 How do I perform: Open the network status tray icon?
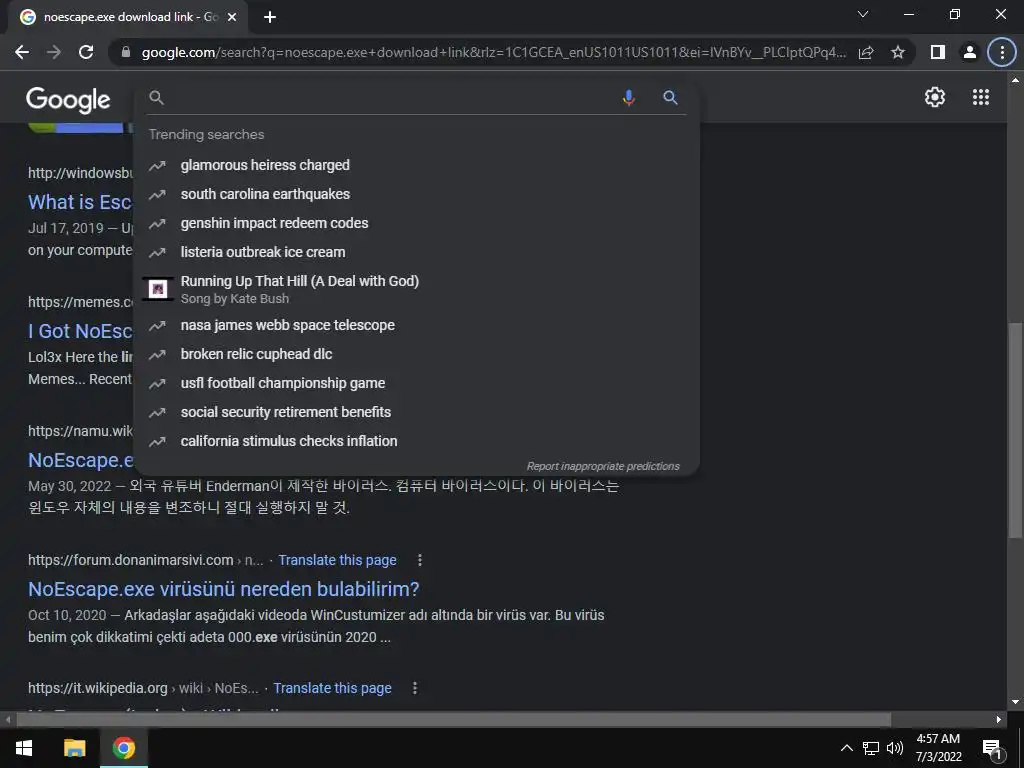pos(871,748)
